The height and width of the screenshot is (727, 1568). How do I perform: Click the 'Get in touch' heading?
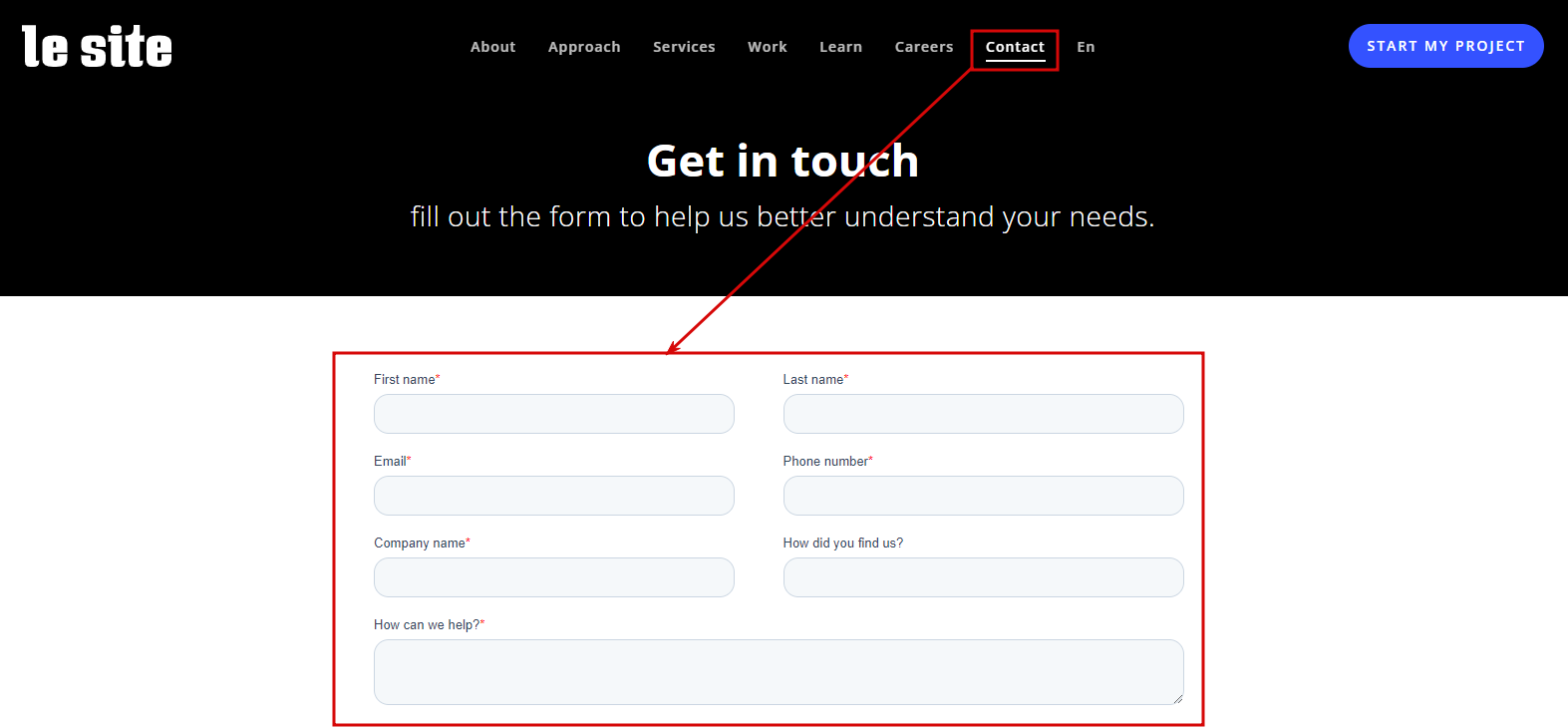tap(783, 161)
